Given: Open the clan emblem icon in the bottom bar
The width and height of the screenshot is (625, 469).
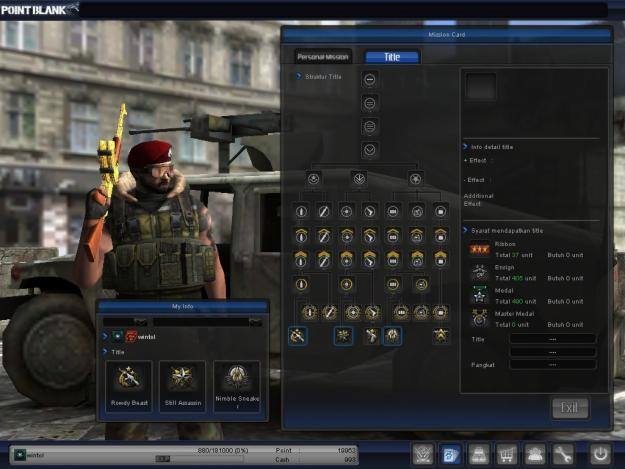Looking at the screenshot, I should coord(423,454).
